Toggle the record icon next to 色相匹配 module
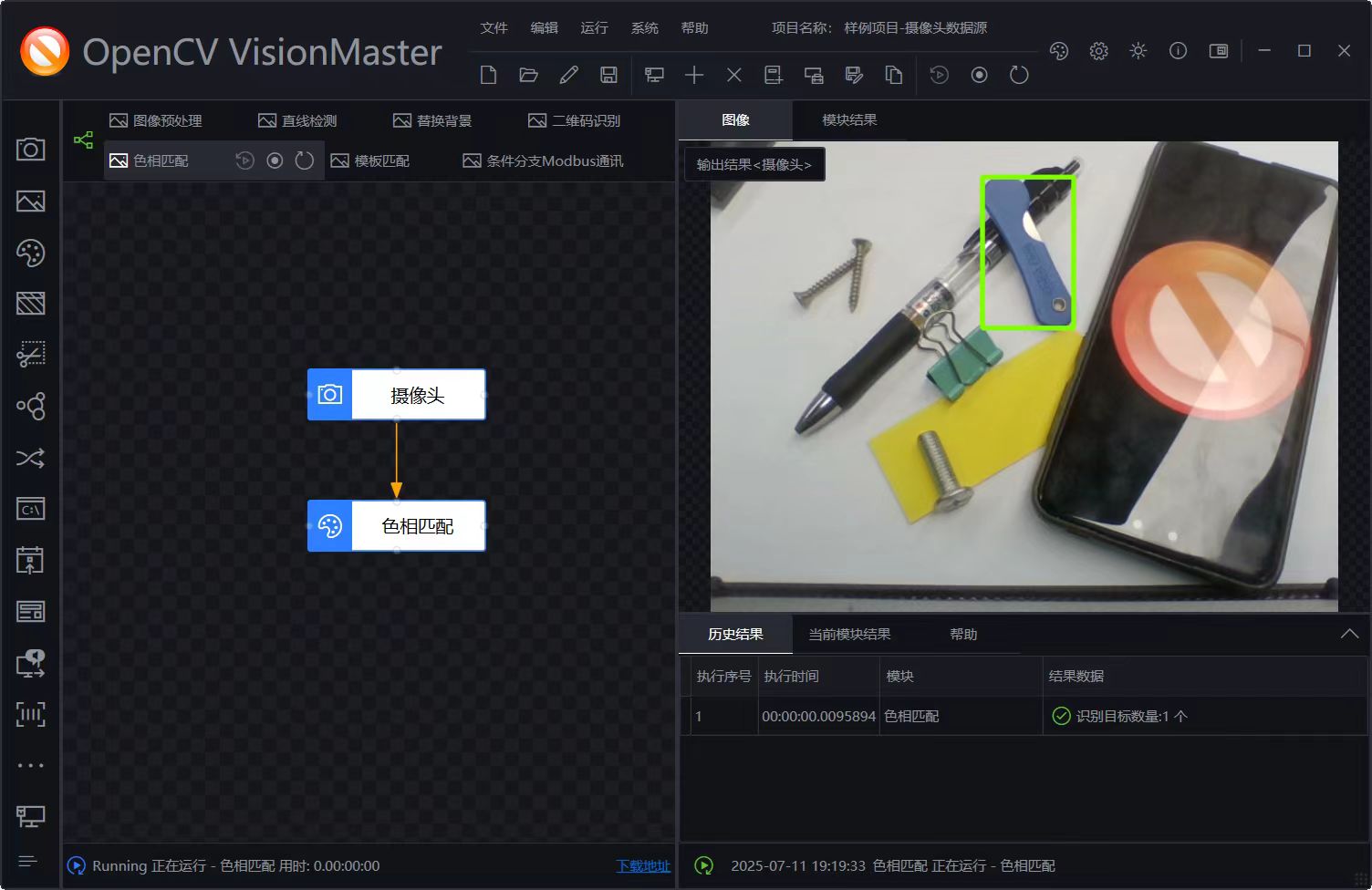This screenshot has height=890, width=1372. 275,160
